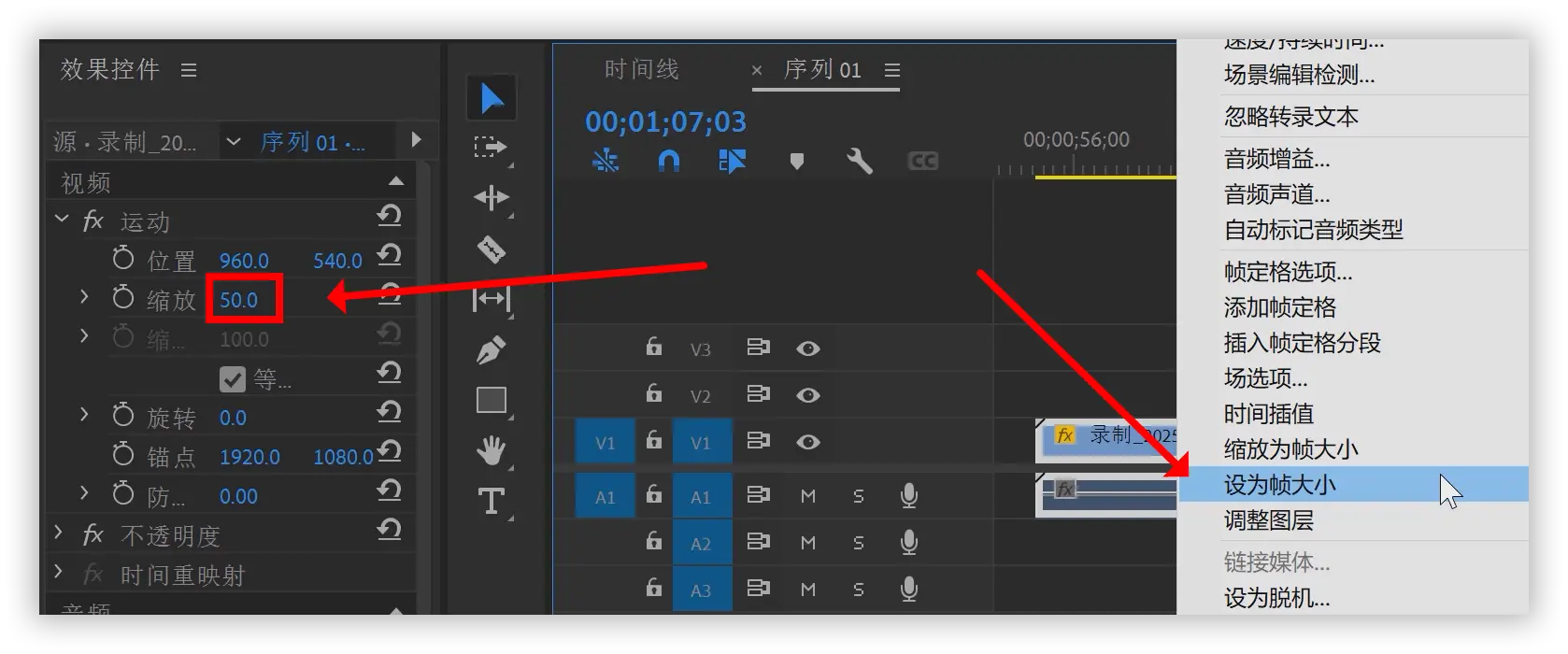The width and height of the screenshot is (1568, 654).
Task: Select the Slip tool
Action: tap(492, 299)
